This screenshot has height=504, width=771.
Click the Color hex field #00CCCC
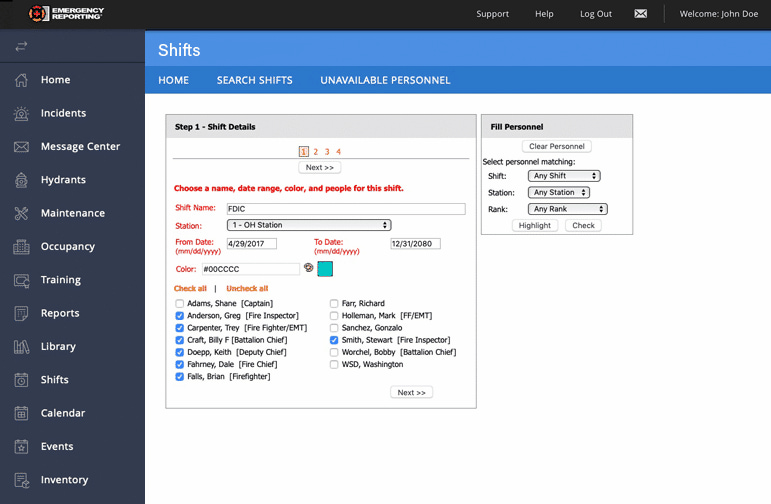[251, 269]
